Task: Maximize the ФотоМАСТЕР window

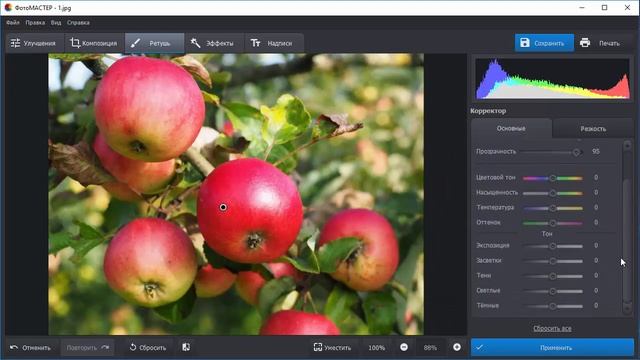Action: pyautogui.click(x=604, y=7)
